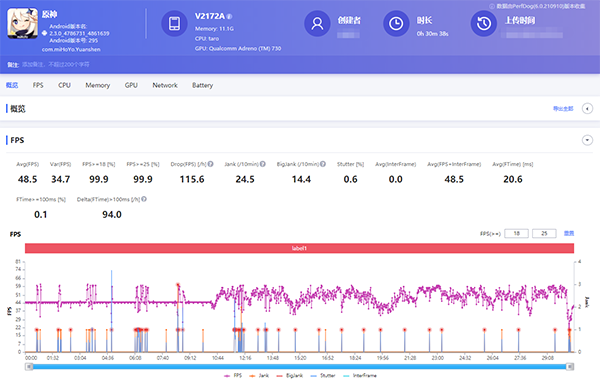600x380 pixels.
Task: Toggle Jank series in chart legend
Action: point(259,375)
